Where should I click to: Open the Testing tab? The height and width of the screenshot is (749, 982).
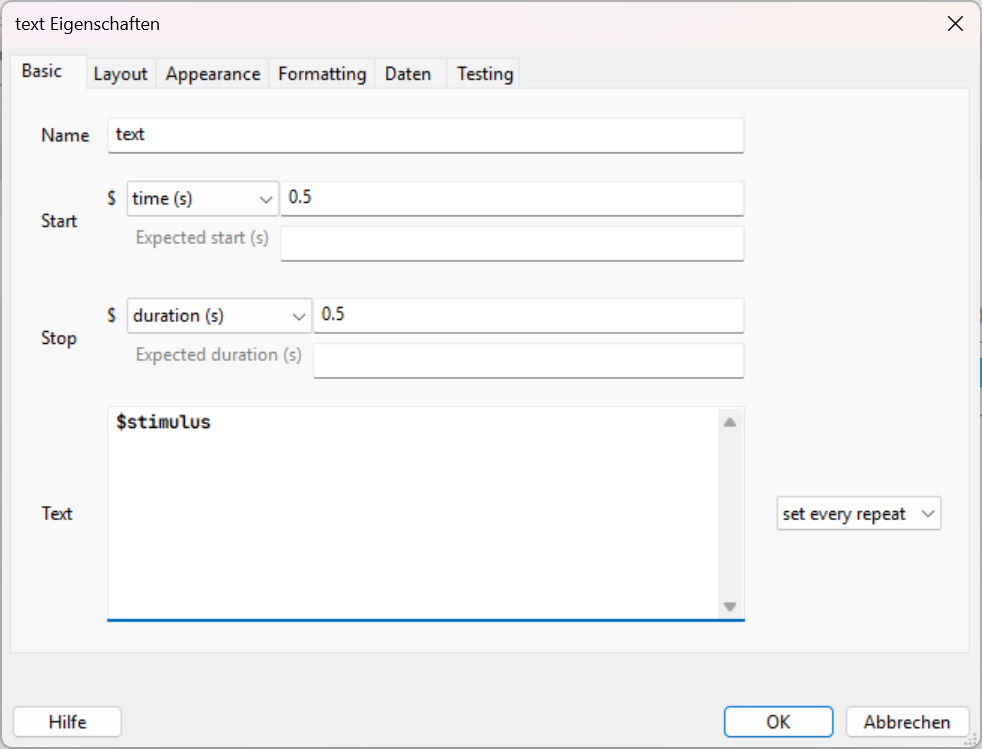click(485, 74)
